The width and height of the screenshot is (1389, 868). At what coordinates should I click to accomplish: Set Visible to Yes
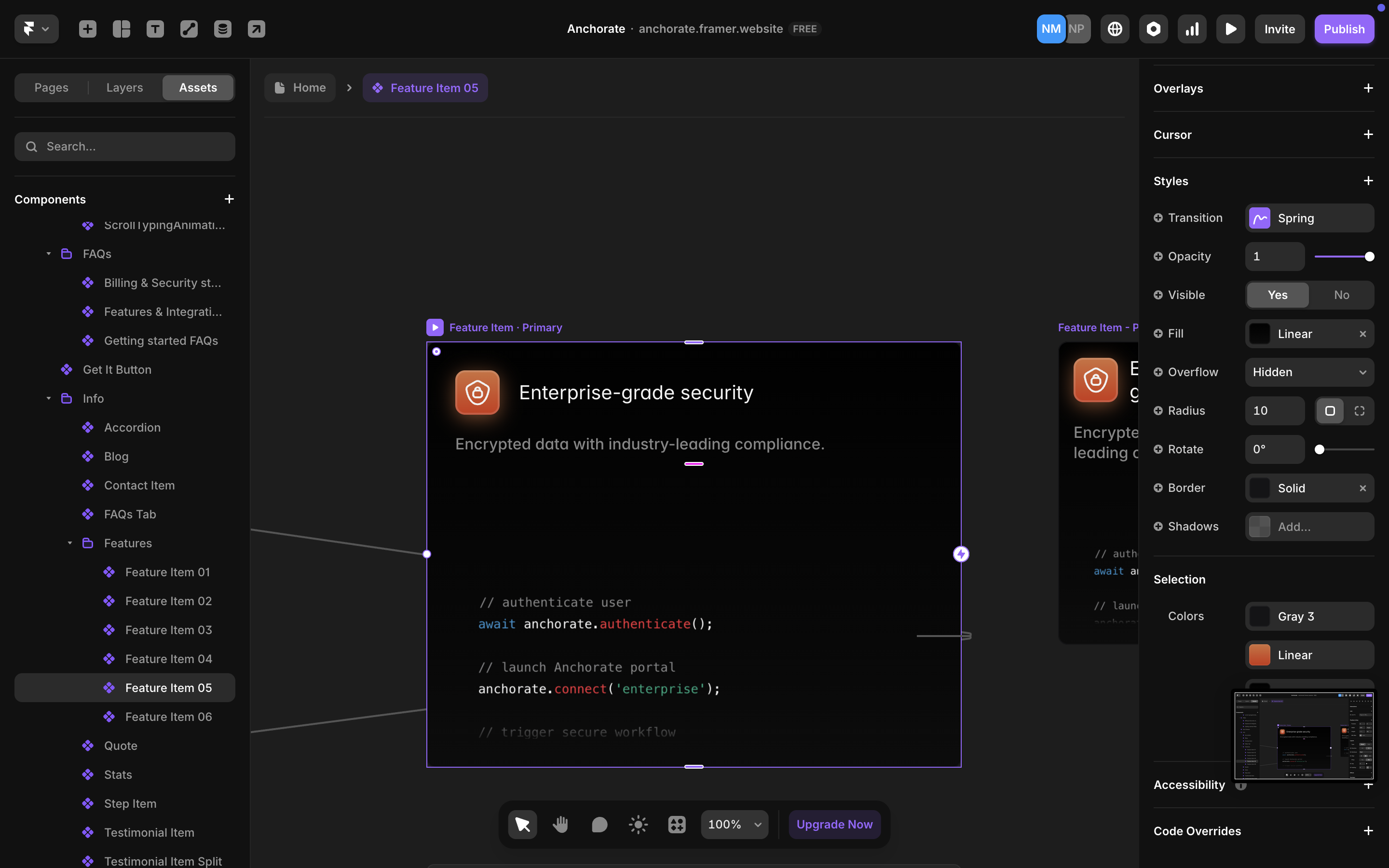[x=1278, y=295]
